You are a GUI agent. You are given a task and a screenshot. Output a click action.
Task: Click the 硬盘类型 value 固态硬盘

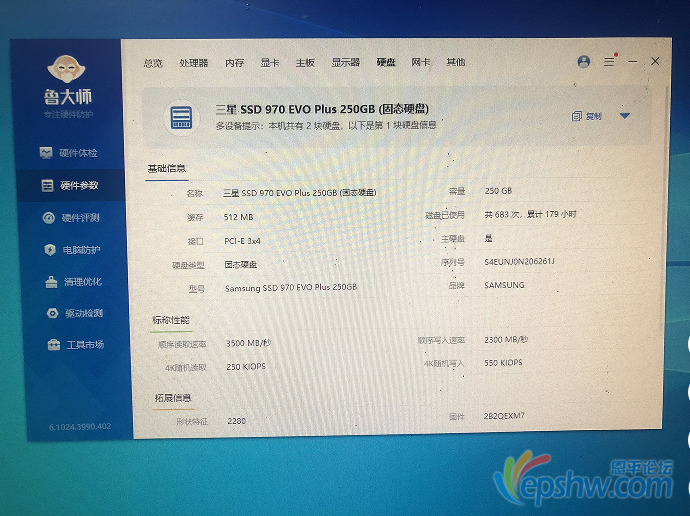coord(241,264)
